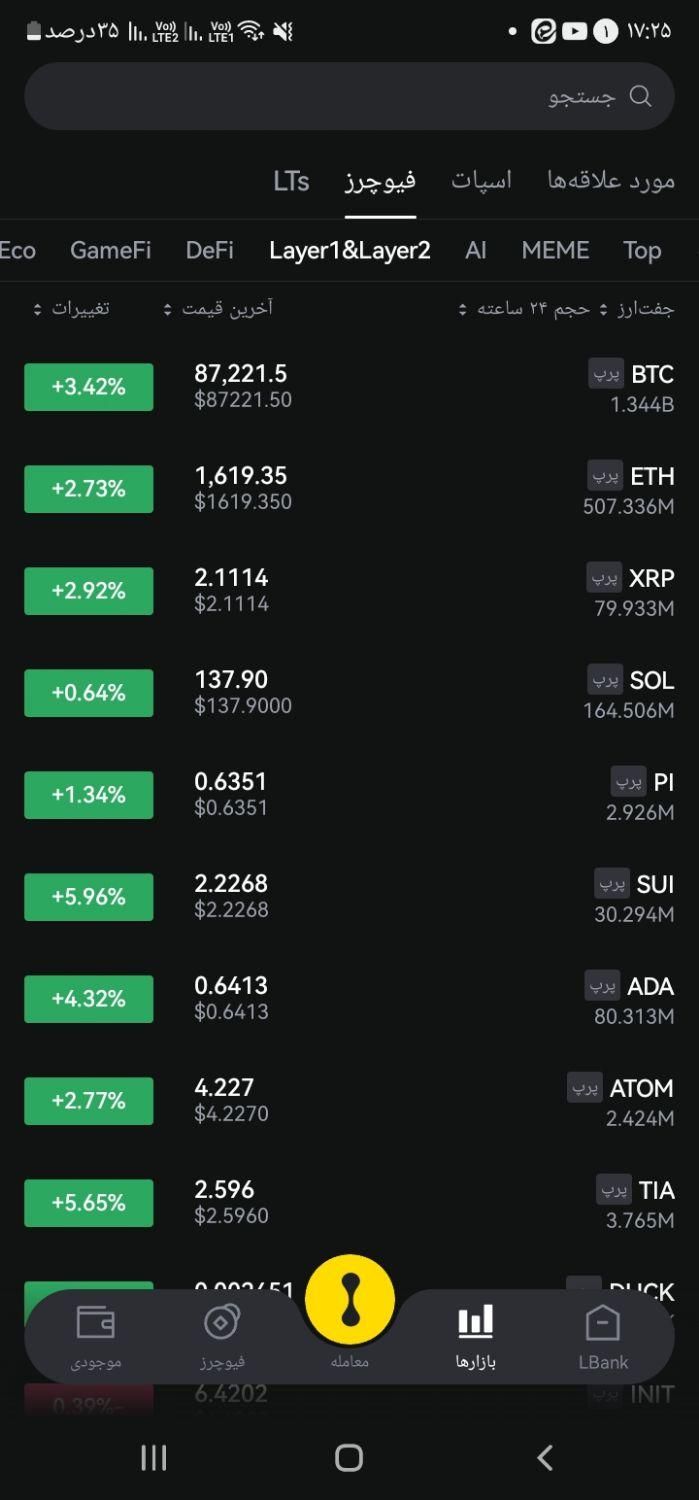Image resolution: width=699 pixels, height=1500 pixels.
Task: Tap the yellow trade center button
Action: pyautogui.click(x=350, y=1300)
